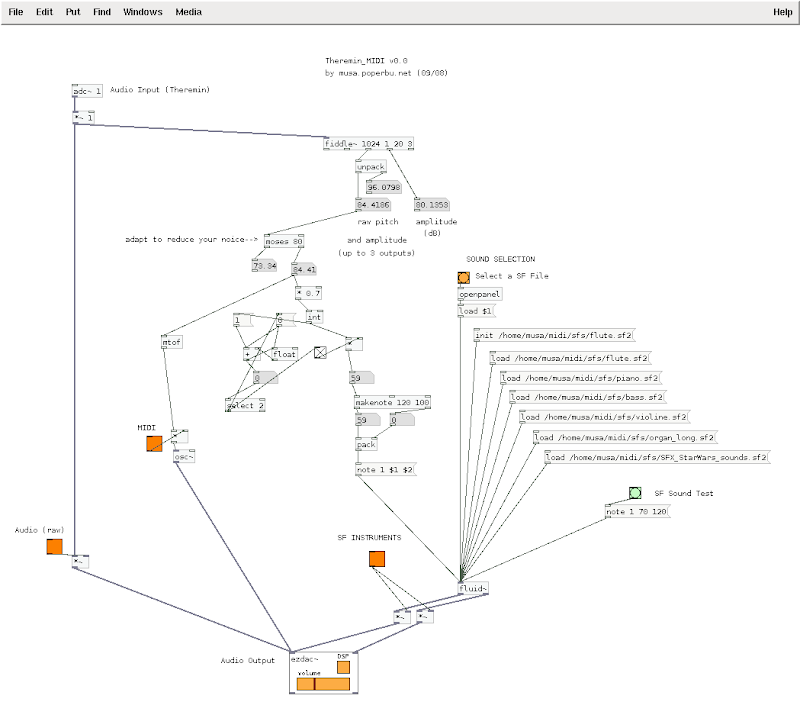The image size is (800, 702).
Task: Select the fiddle~ 1024 1 20 3 object
Action: pos(368,144)
